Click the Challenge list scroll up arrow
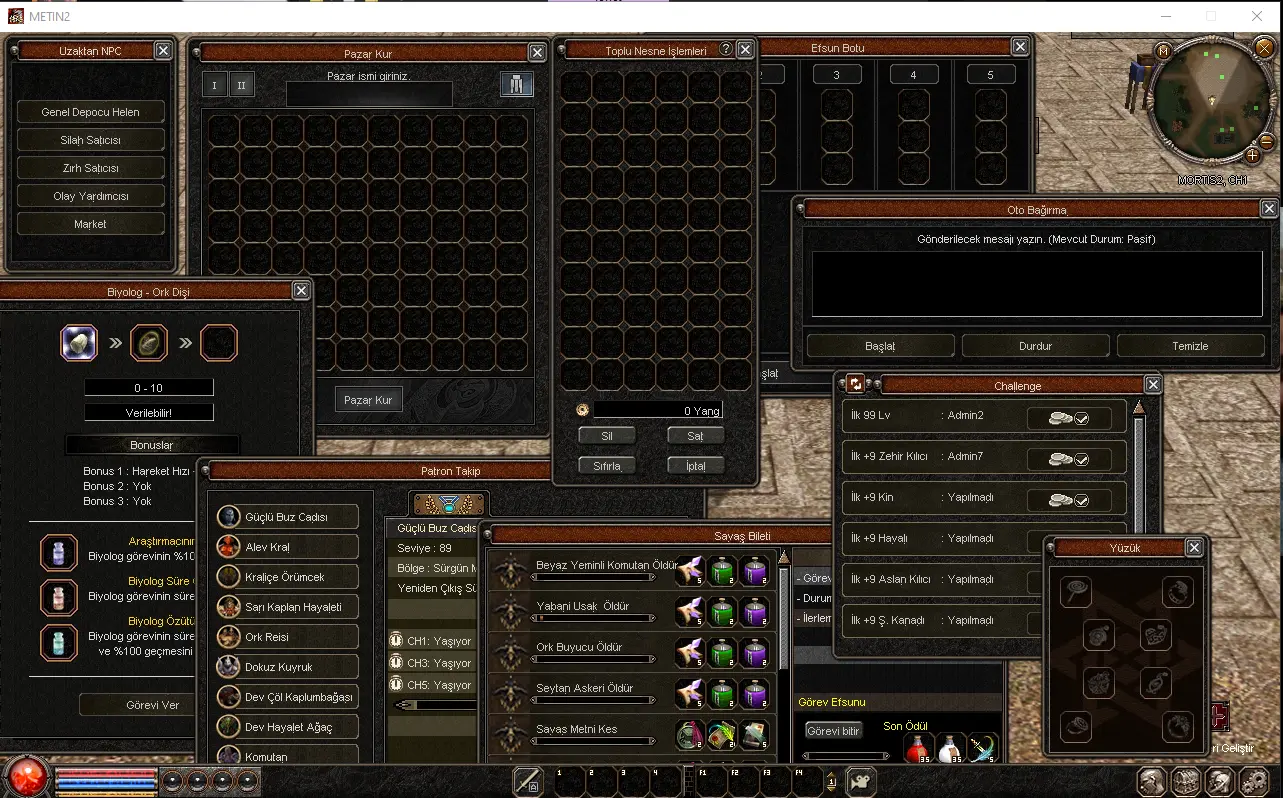Screen dimensions: 1283x798 (x=1138, y=408)
